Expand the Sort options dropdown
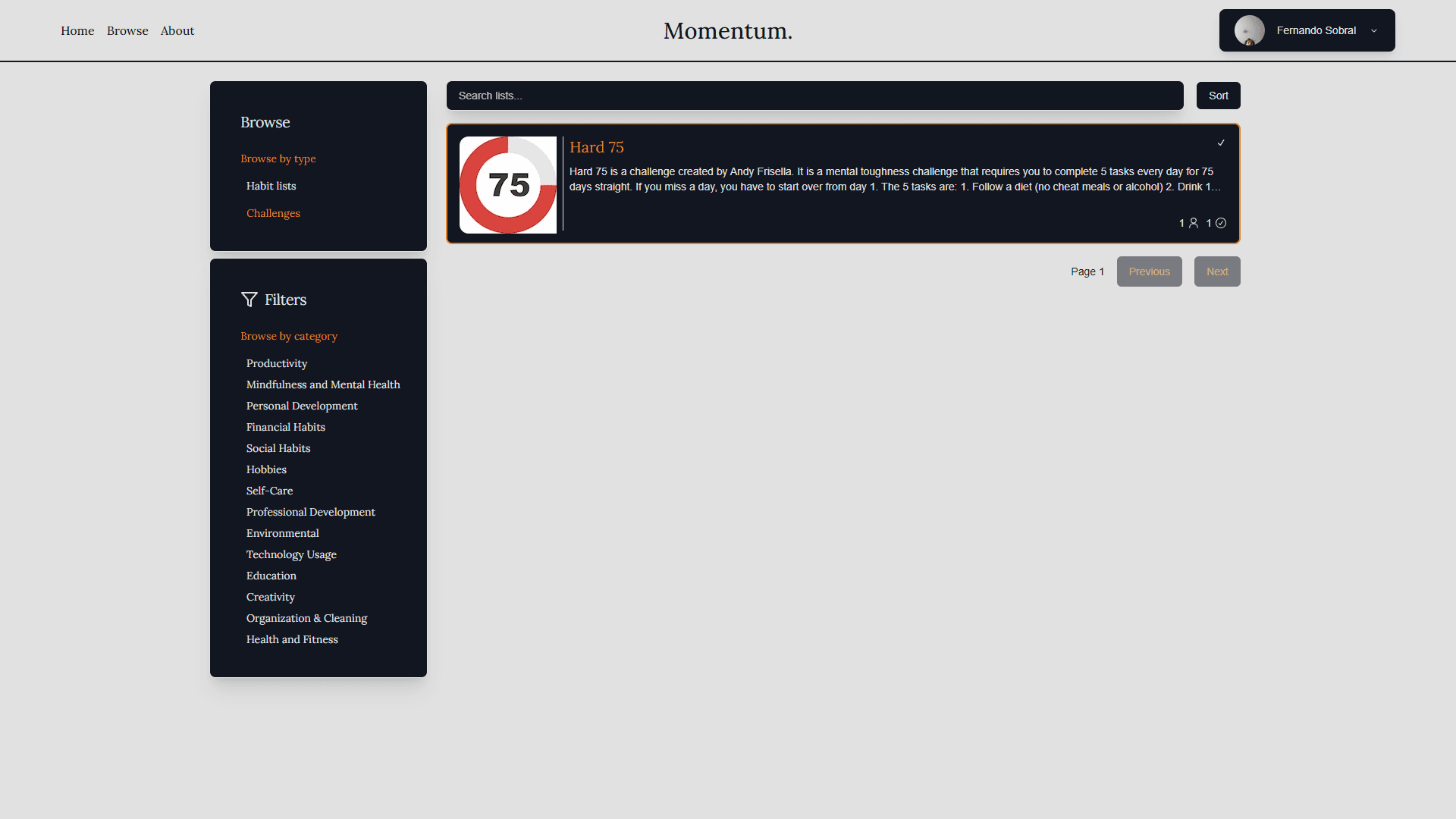The width and height of the screenshot is (1456, 819). 1218,95
